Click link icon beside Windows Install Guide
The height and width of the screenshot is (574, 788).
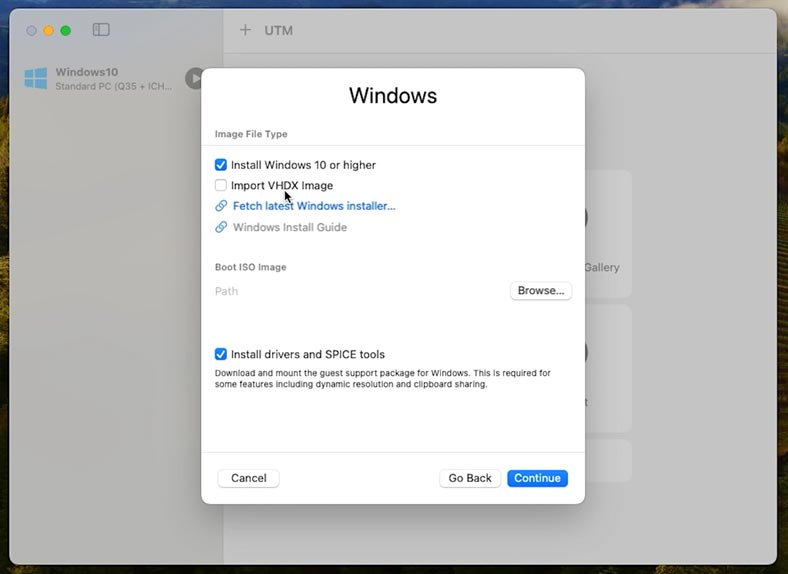pos(221,227)
